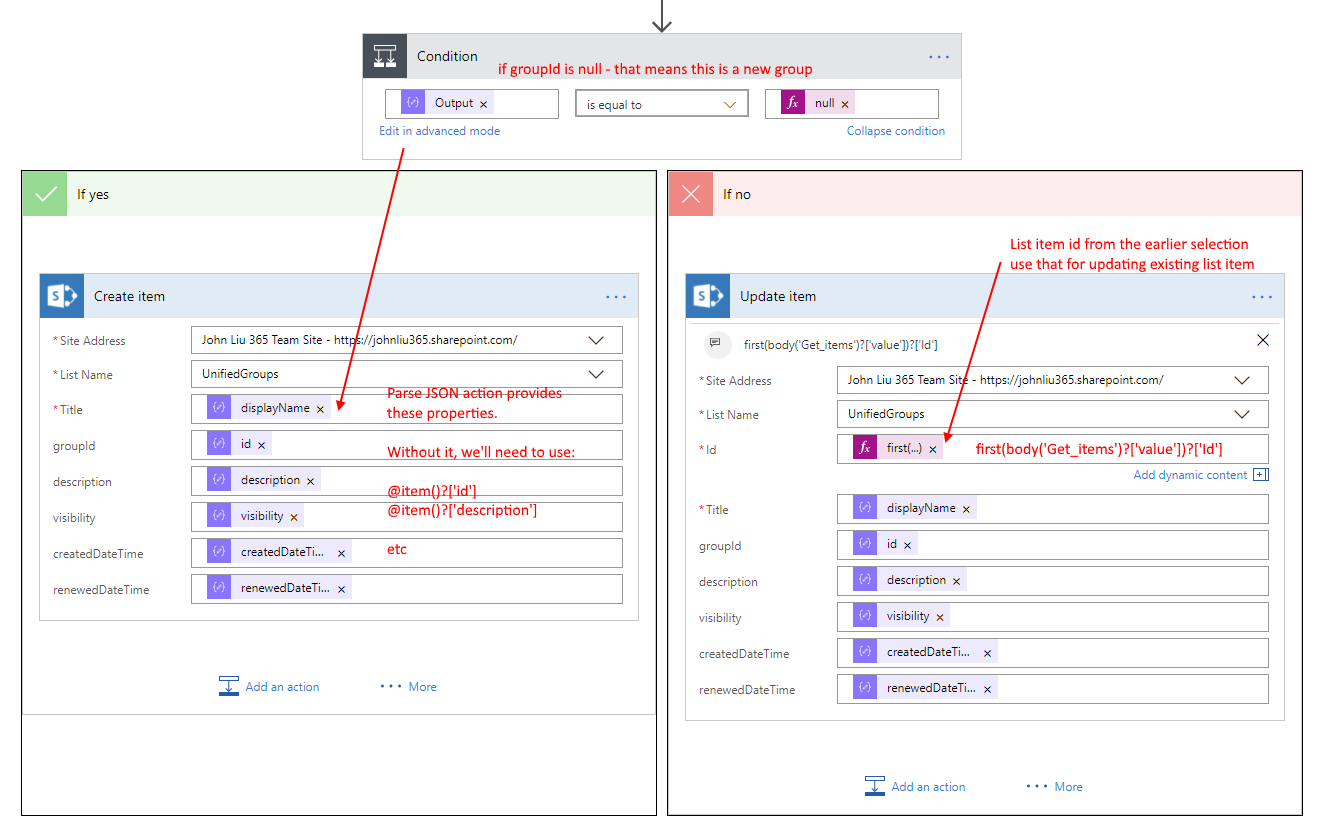Open the Update item ellipsis menu
1320x831 pixels.
[x=1262, y=297]
